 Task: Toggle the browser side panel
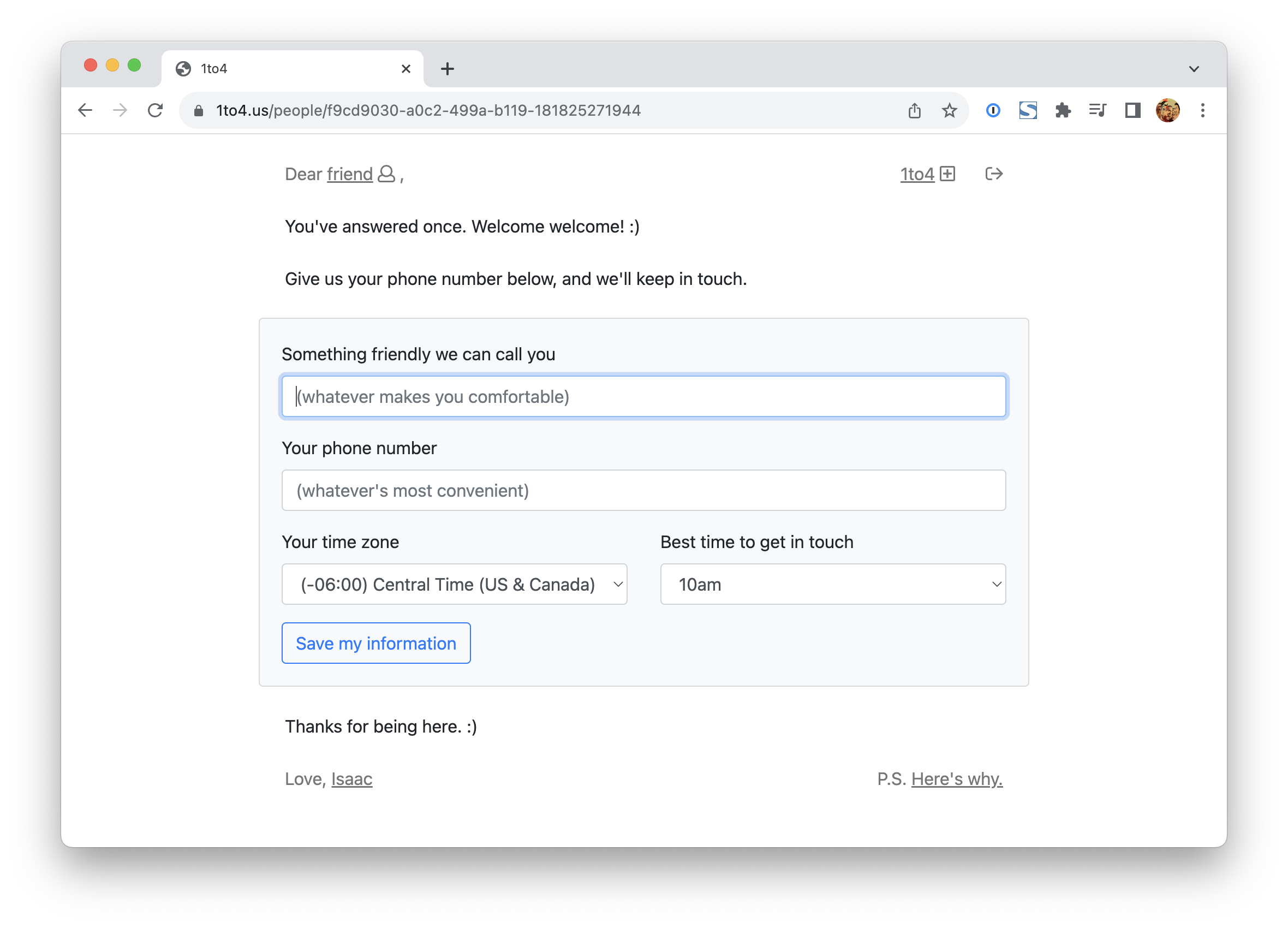coord(1132,110)
